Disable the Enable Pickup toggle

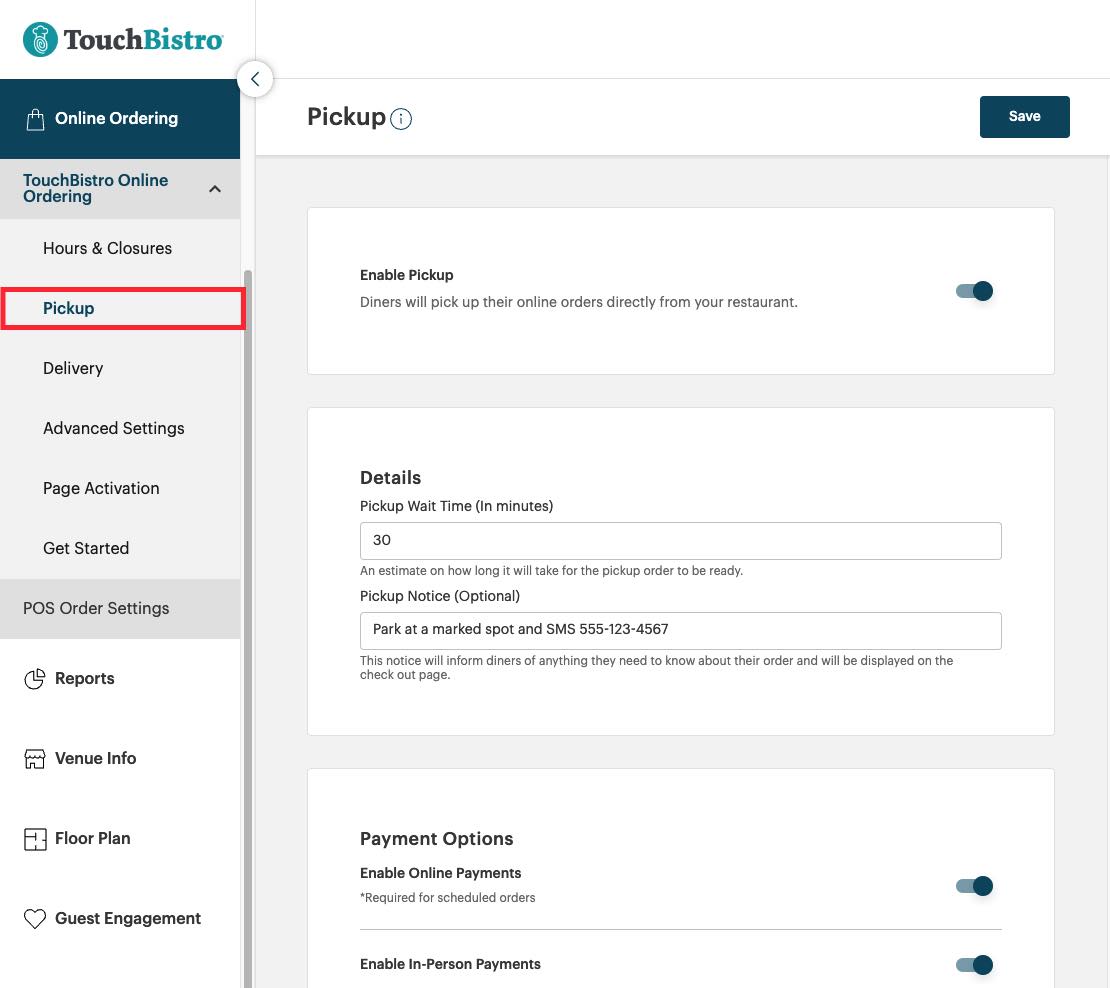[x=972, y=291]
